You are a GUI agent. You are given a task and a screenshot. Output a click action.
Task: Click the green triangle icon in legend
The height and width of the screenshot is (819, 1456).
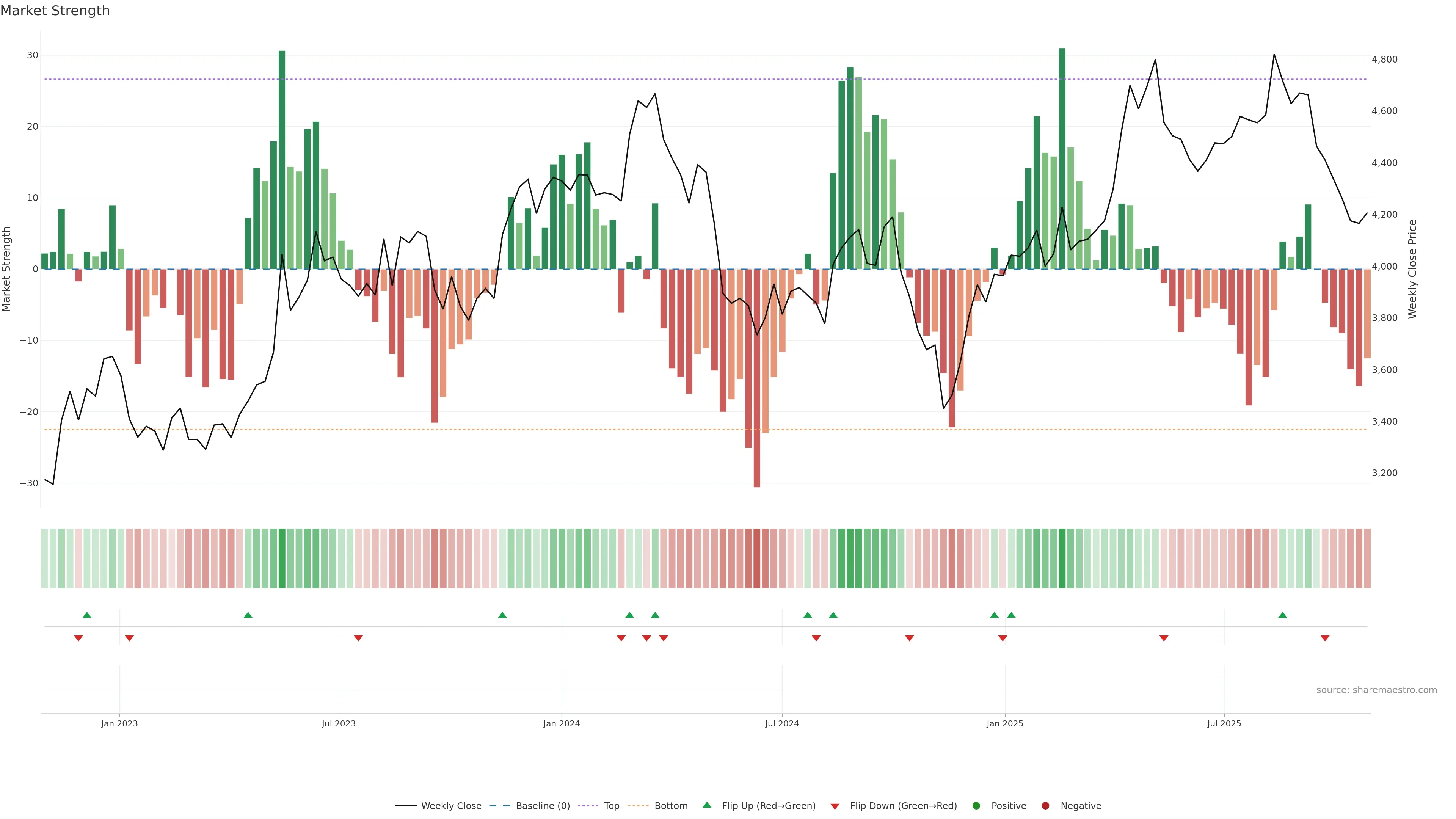tap(706, 805)
